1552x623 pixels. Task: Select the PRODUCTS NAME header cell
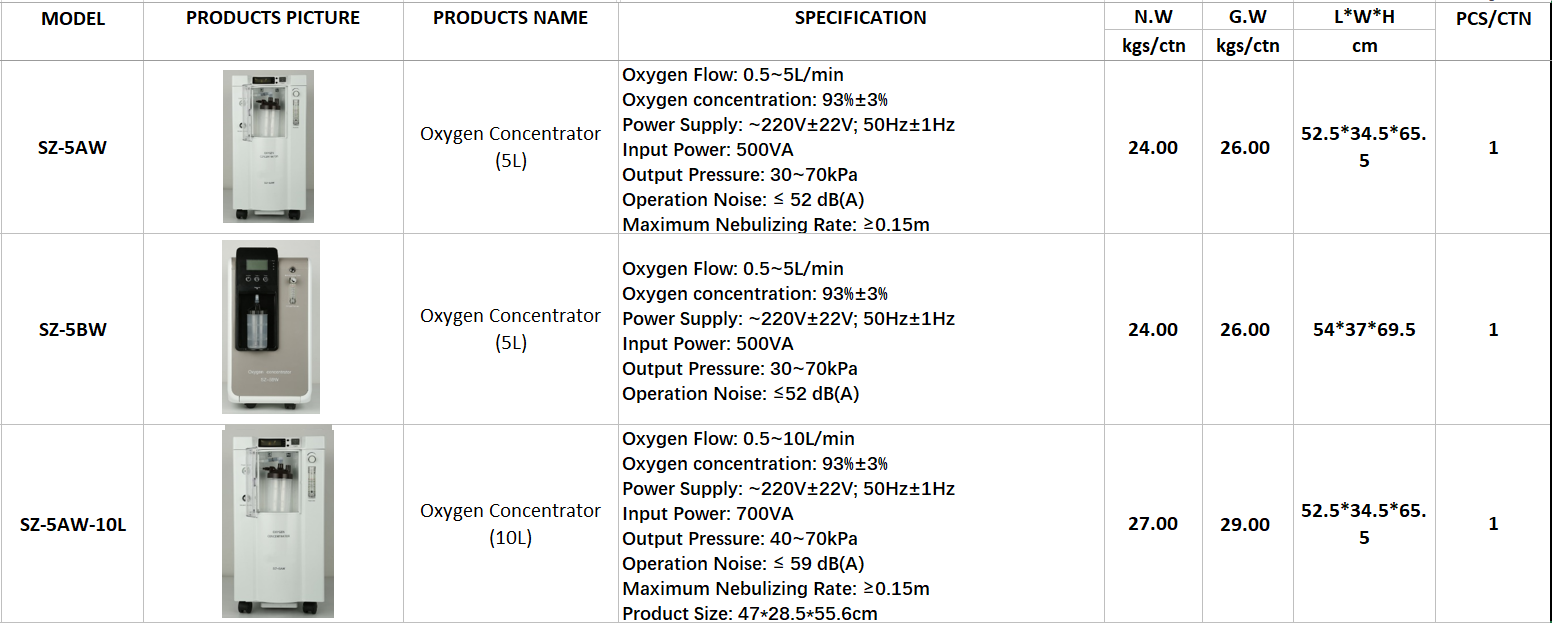[x=511, y=31]
